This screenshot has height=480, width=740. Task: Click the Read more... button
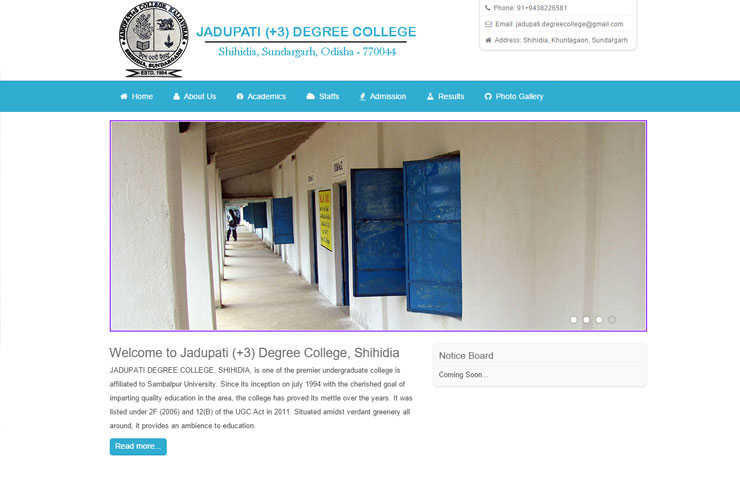[138, 446]
